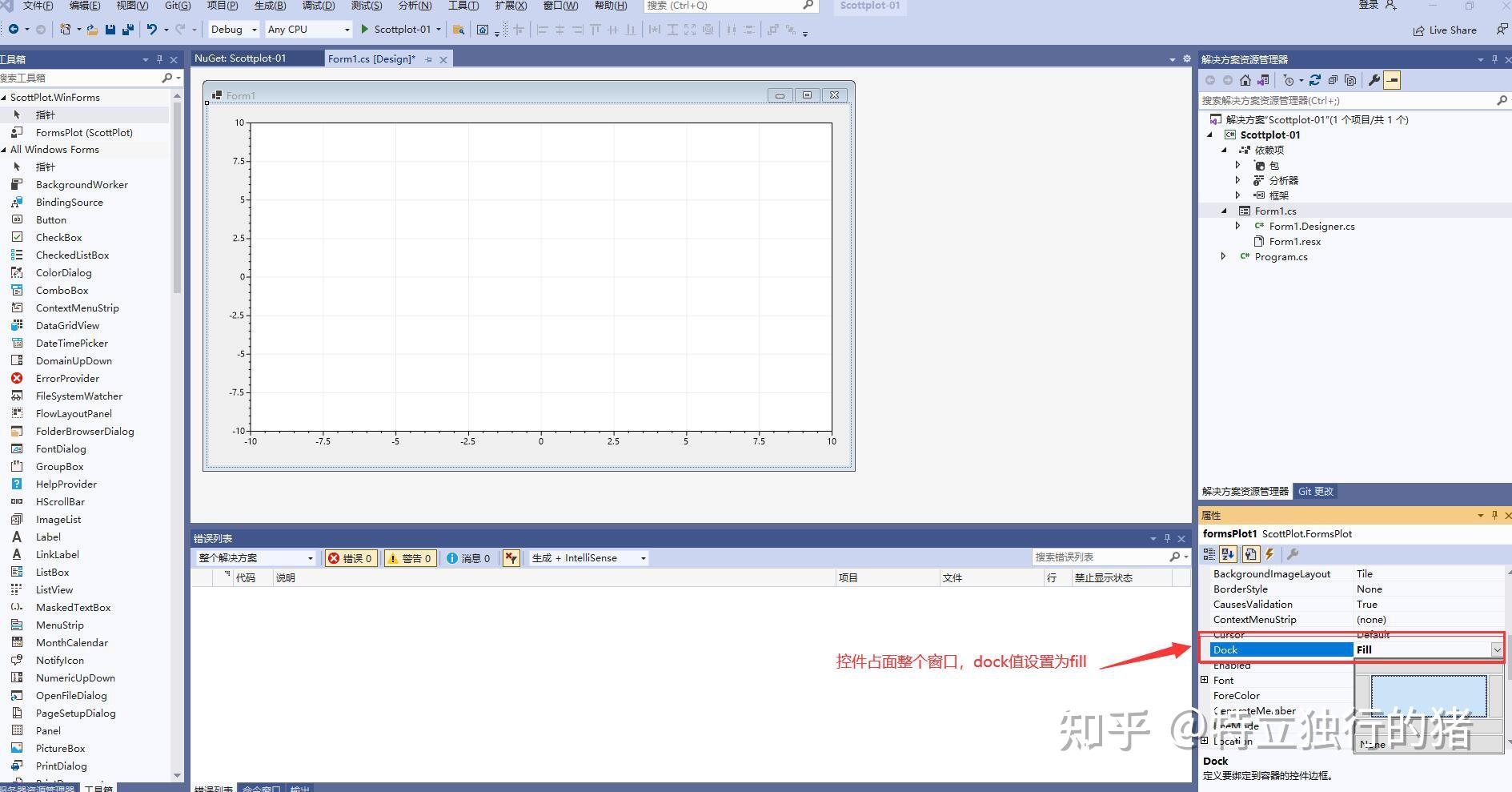Sort Properties alphabetically

1227,553
